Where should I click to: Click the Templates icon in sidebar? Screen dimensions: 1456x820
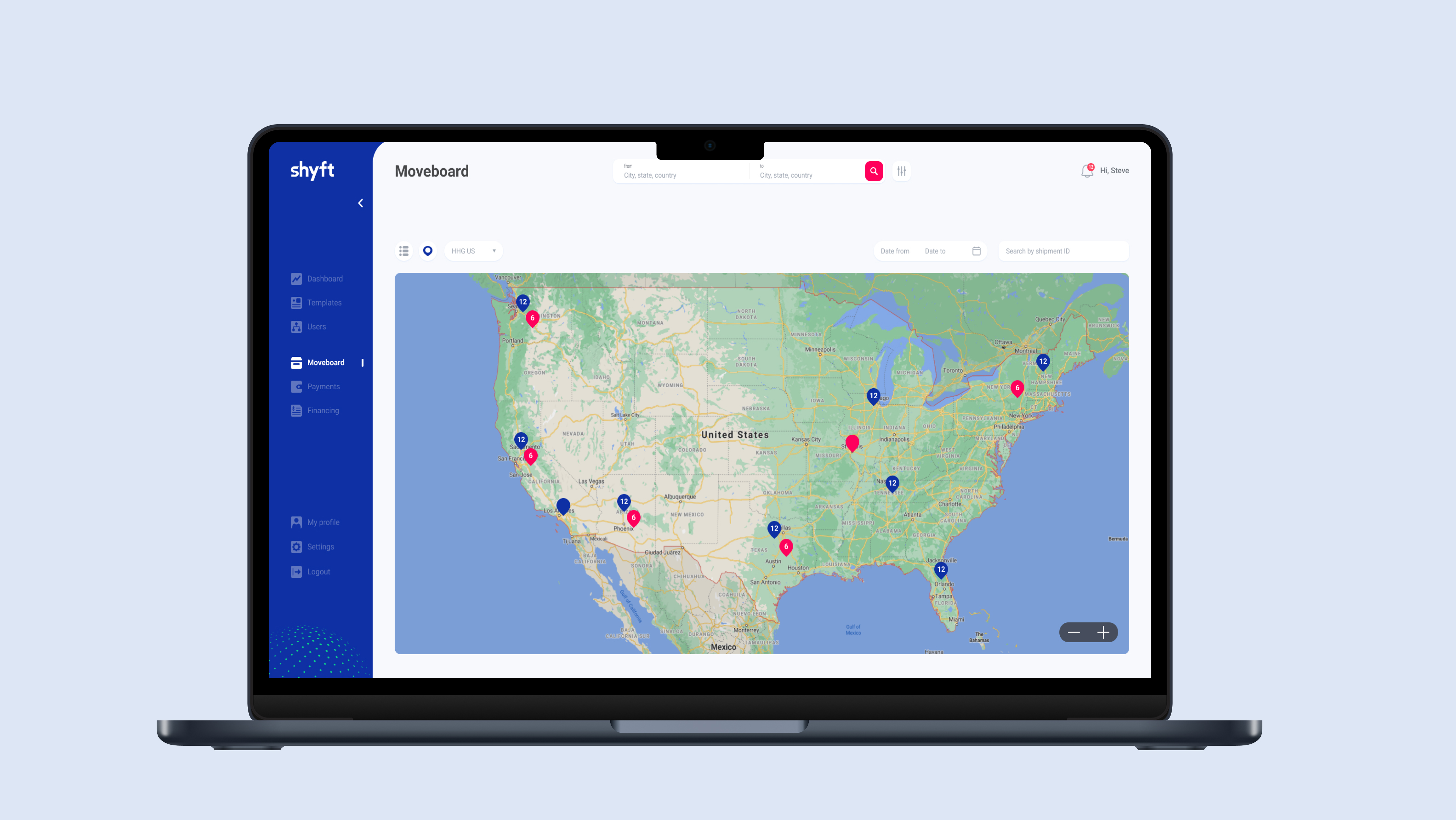coord(296,303)
